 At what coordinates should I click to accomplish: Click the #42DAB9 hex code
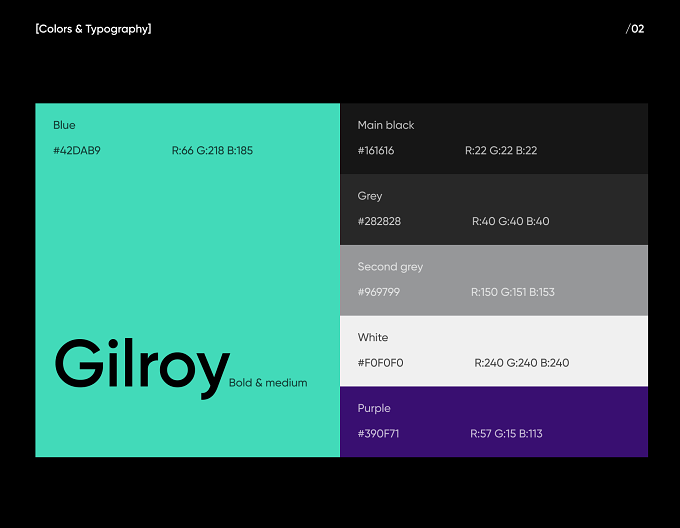(x=77, y=150)
